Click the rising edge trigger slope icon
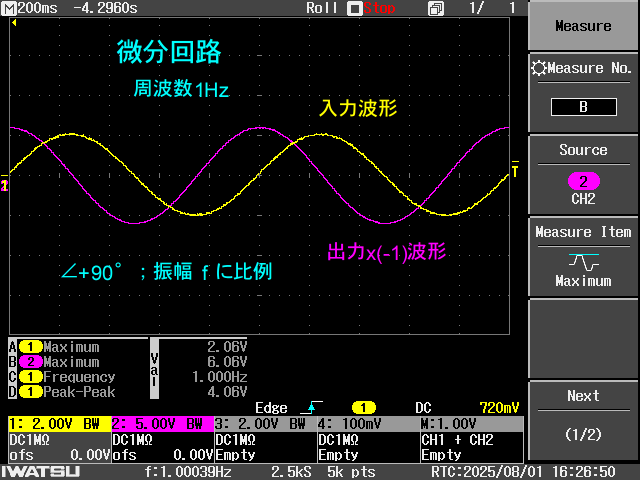Viewport: 640px width, 480px height. (x=314, y=408)
